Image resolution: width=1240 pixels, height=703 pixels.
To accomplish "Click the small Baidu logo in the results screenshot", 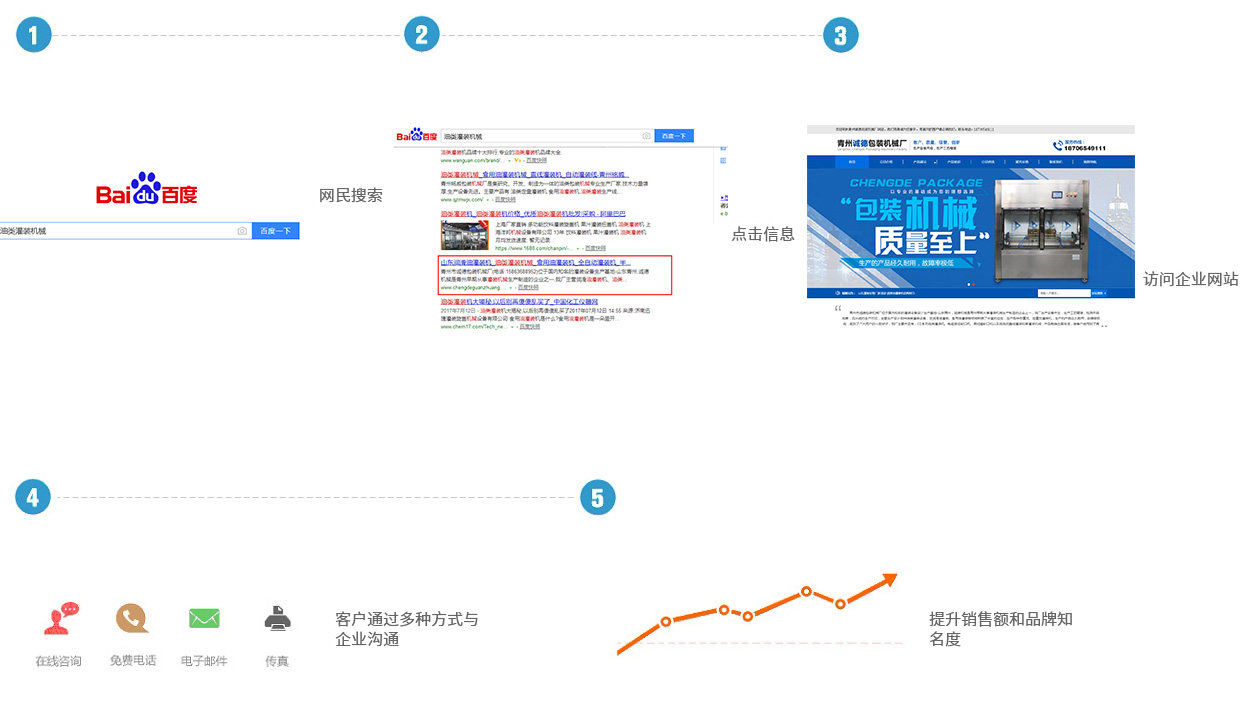I will point(417,135).
